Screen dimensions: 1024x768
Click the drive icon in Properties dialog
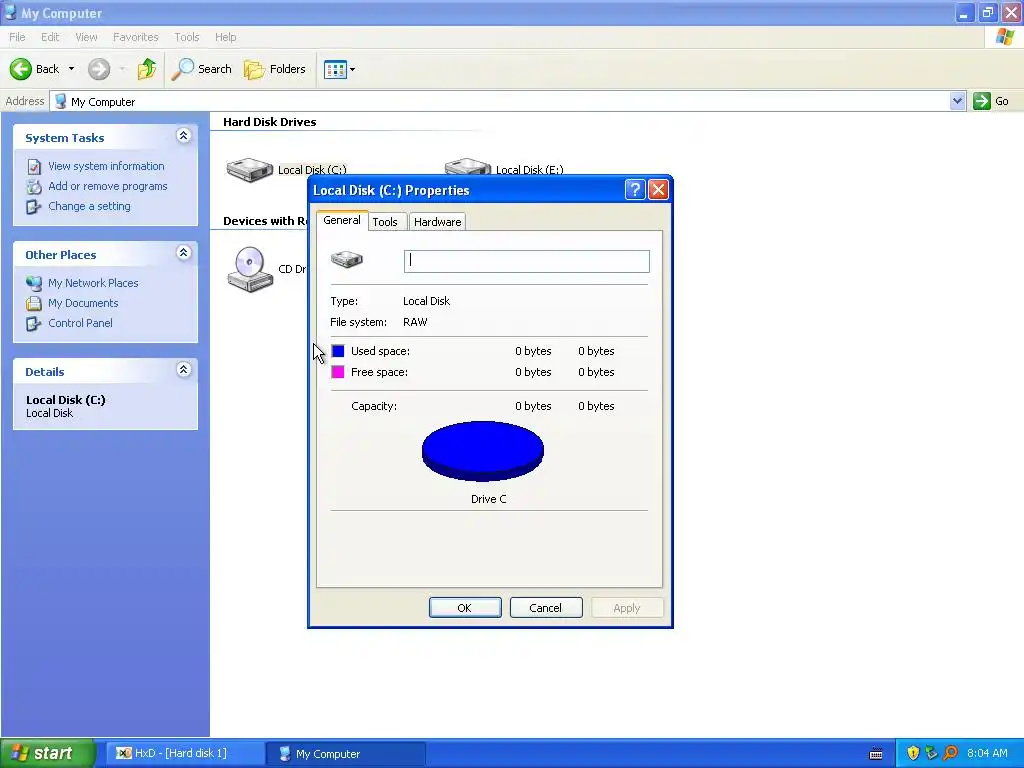[x=347, y=259]
